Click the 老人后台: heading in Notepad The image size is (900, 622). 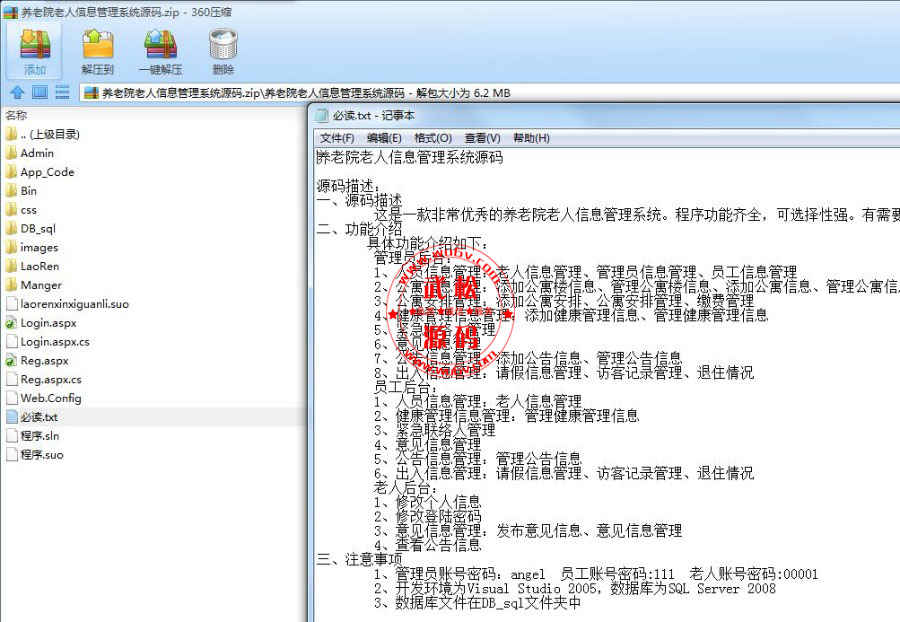405,488
